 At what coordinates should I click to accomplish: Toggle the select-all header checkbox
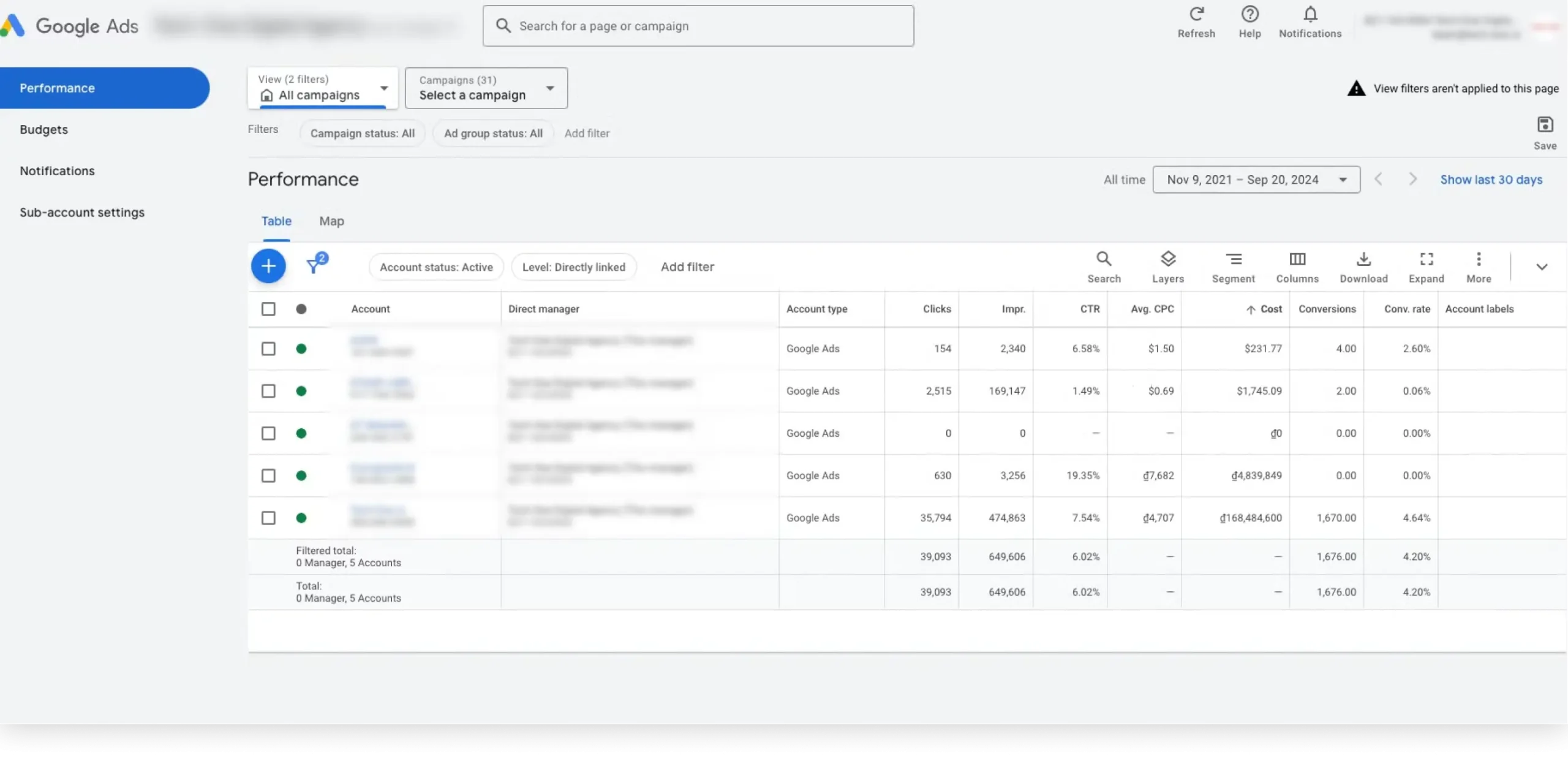[268, 309]
